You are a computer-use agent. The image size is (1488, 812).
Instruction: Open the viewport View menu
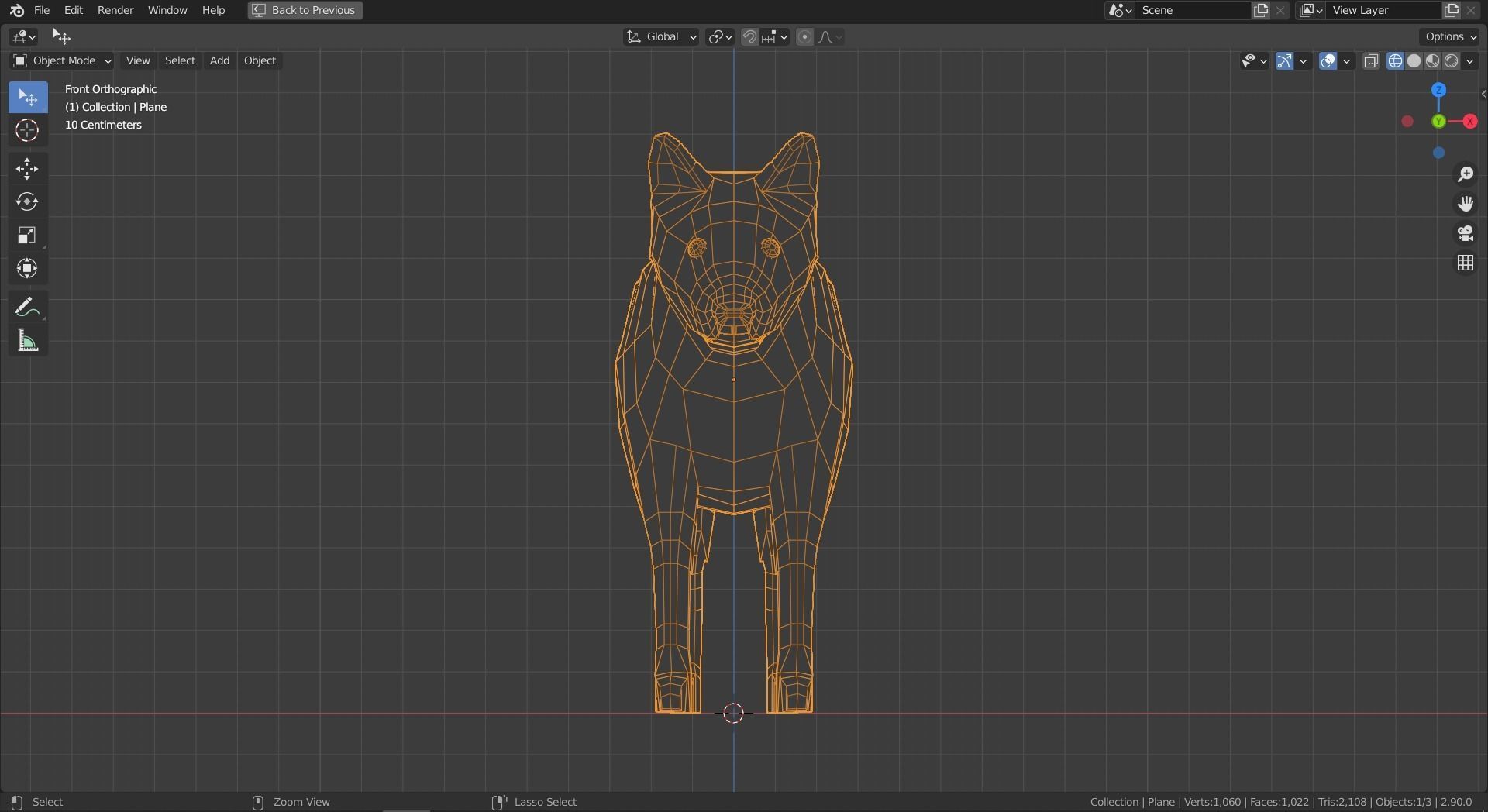138,60
